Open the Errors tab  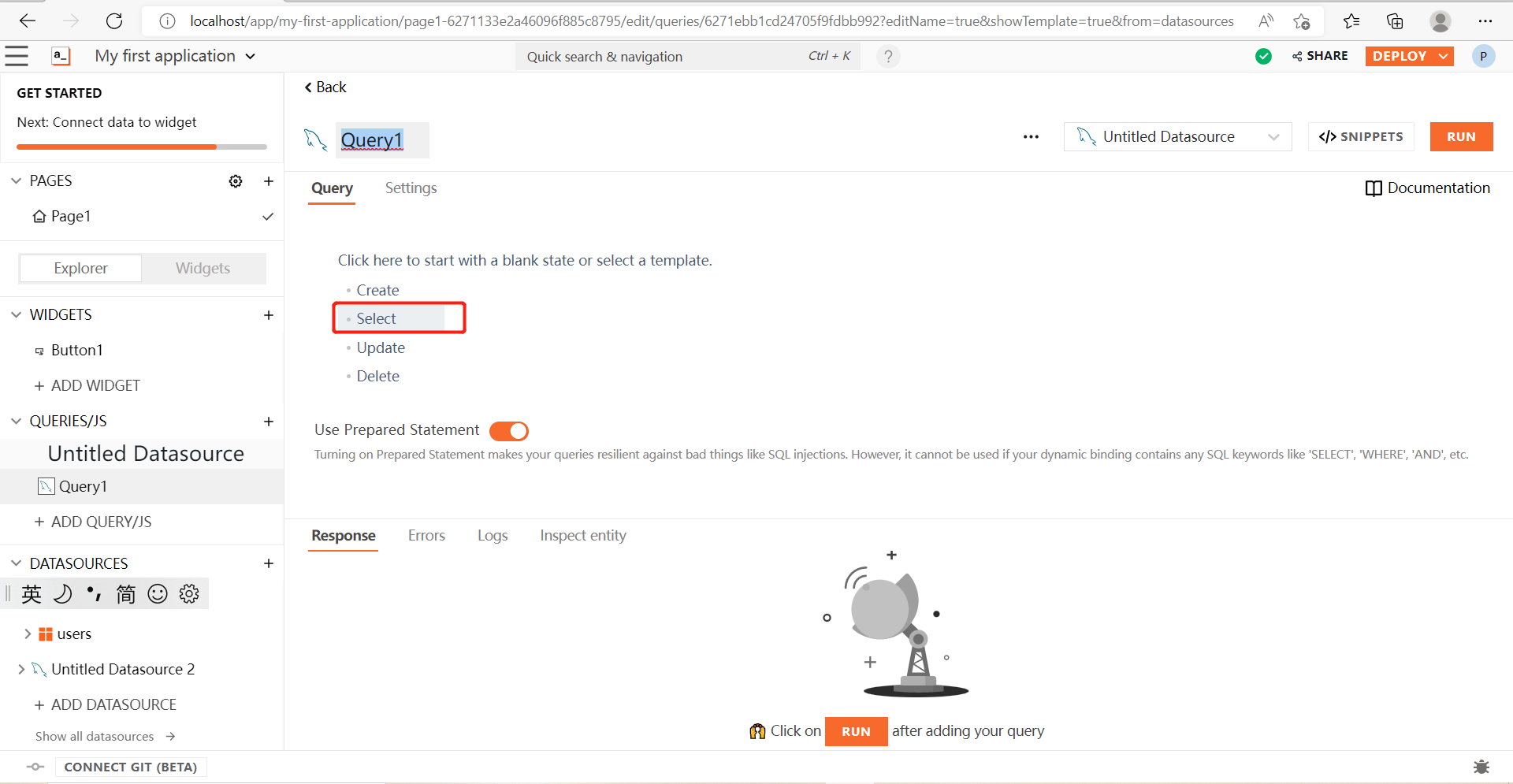pos(426,536)
